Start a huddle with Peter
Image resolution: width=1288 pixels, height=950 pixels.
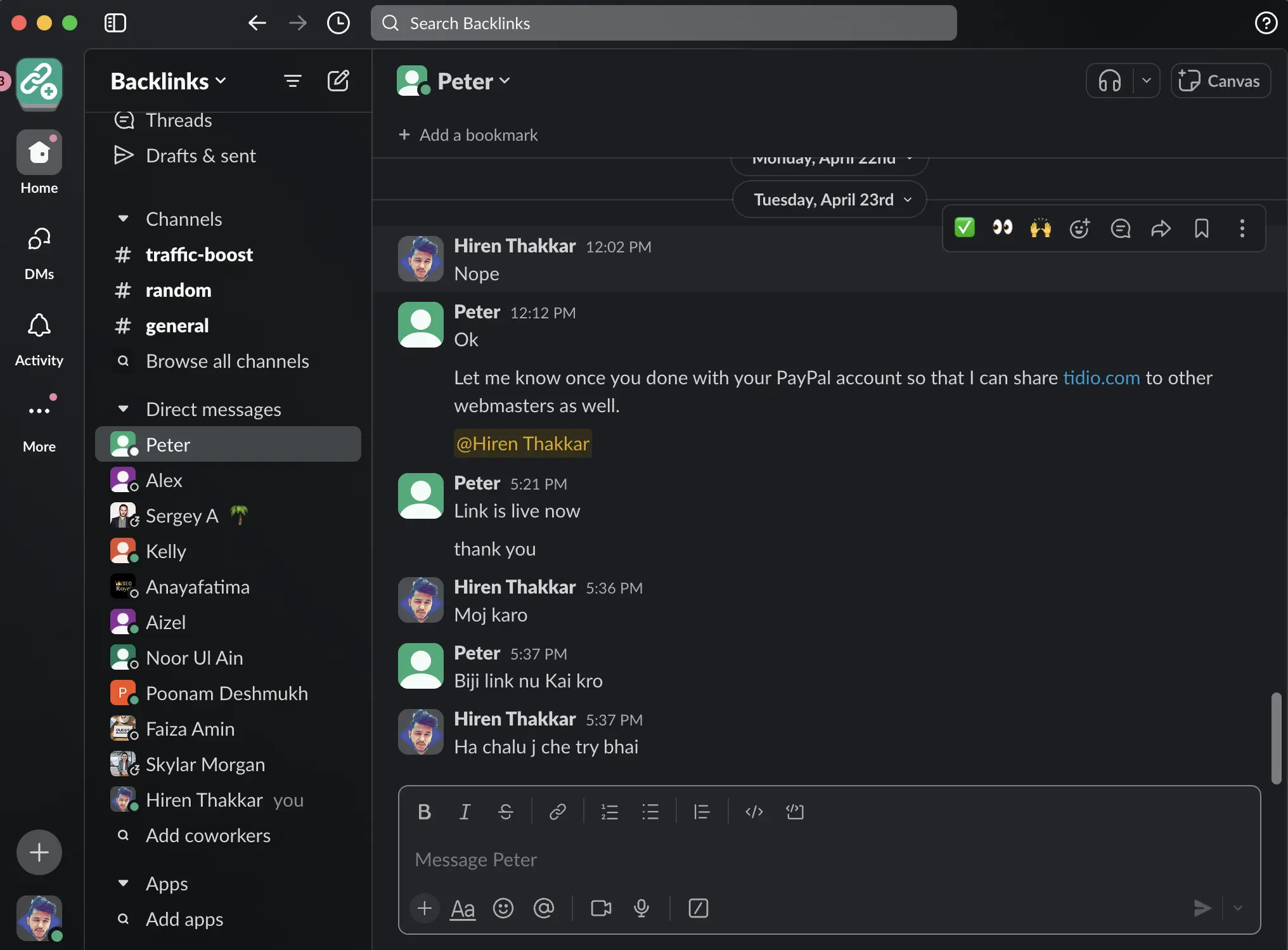pyautogui.click(x=1109, y=81)
